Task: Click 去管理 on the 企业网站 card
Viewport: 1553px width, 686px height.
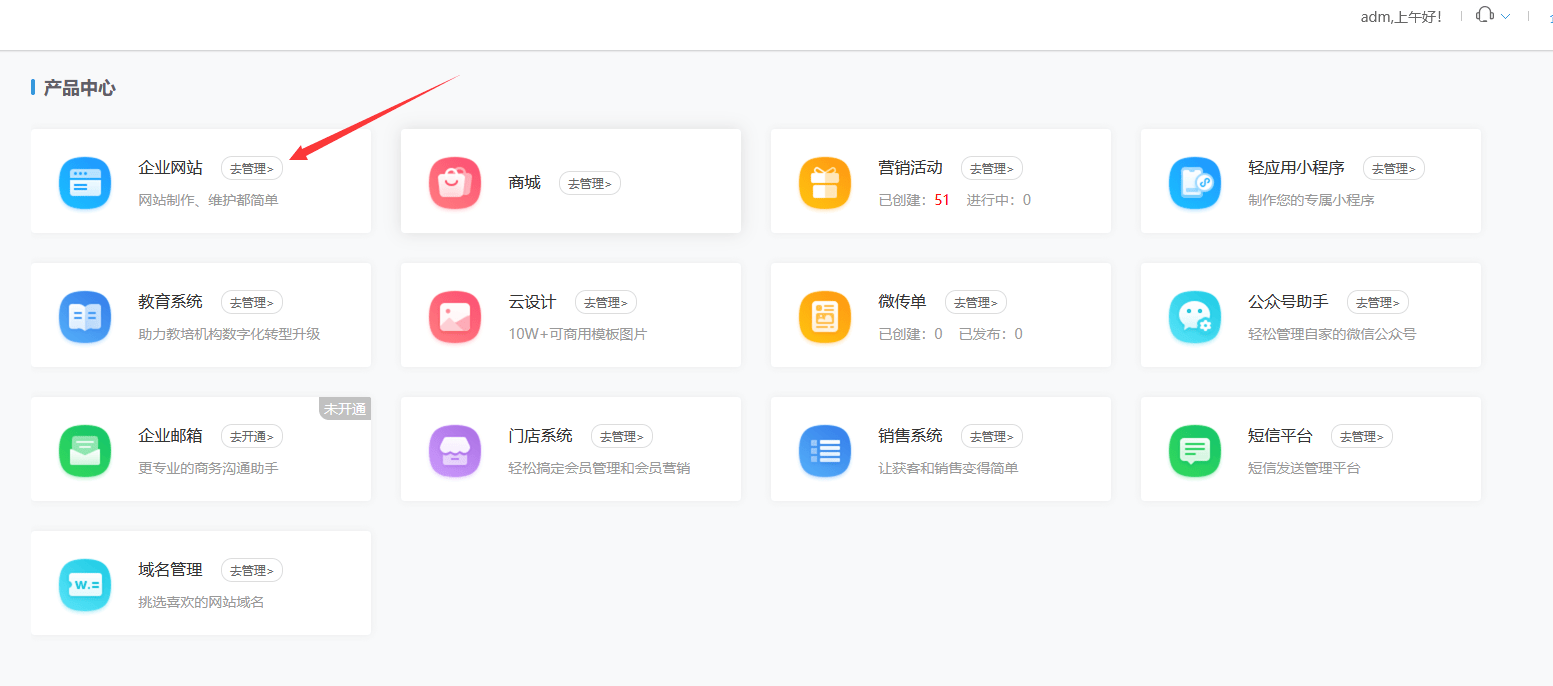Action: 251,168
